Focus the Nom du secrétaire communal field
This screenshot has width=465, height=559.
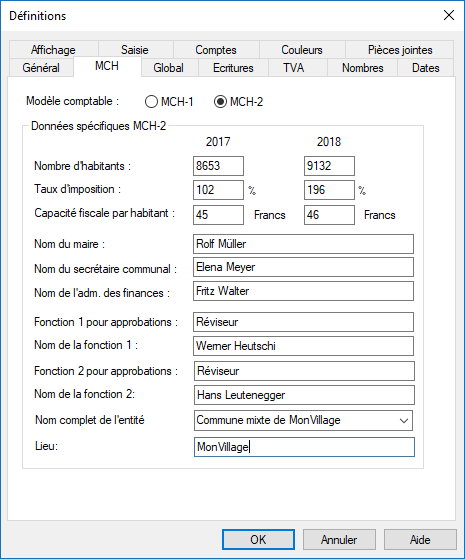point(303,267)
